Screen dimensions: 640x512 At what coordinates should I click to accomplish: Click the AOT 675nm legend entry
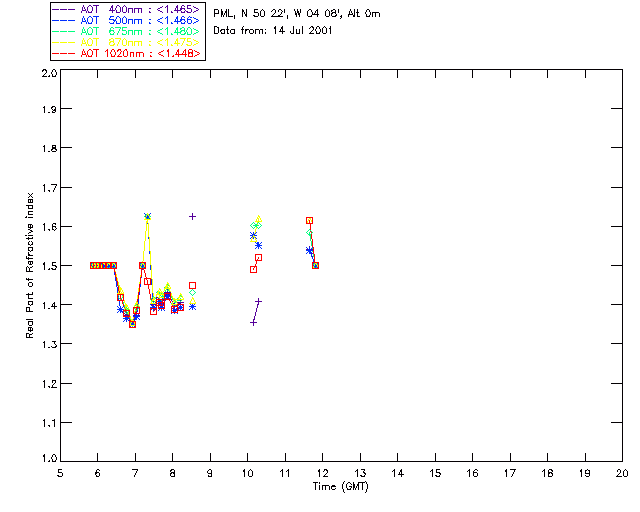pyautogui.click(x=126, y=31)
